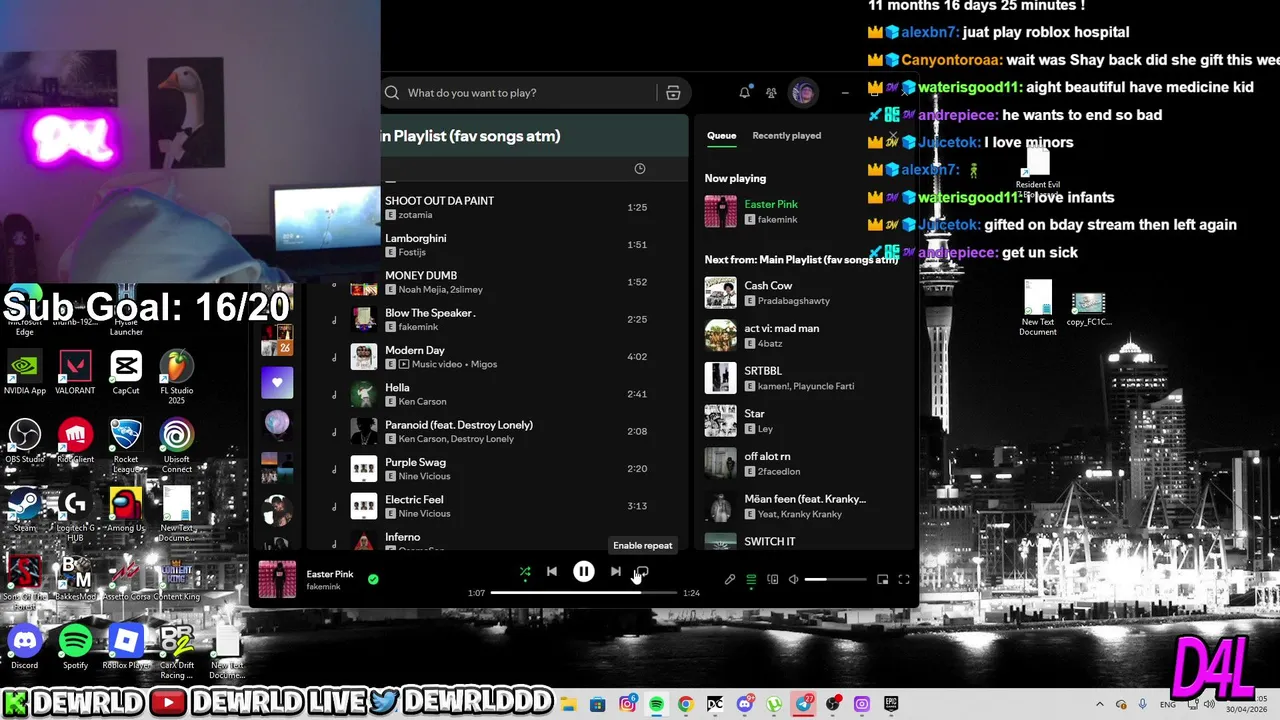This screenshot has width=1280, height=720.
Task: Click the green saved checkmark beside Easter Pink
Action: click(373, 579)
